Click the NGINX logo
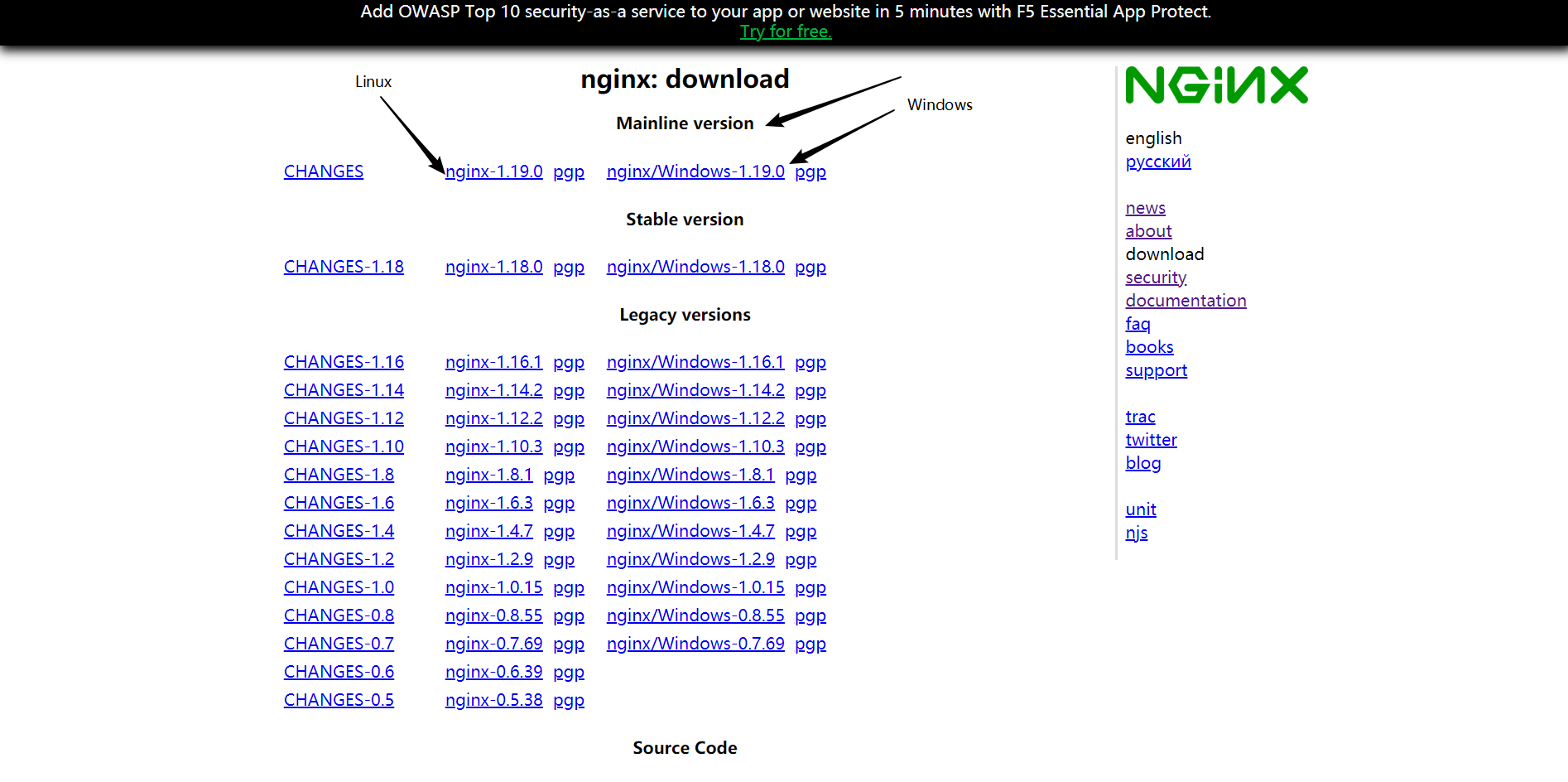The image size is (1568, 782). [1216, 84]
